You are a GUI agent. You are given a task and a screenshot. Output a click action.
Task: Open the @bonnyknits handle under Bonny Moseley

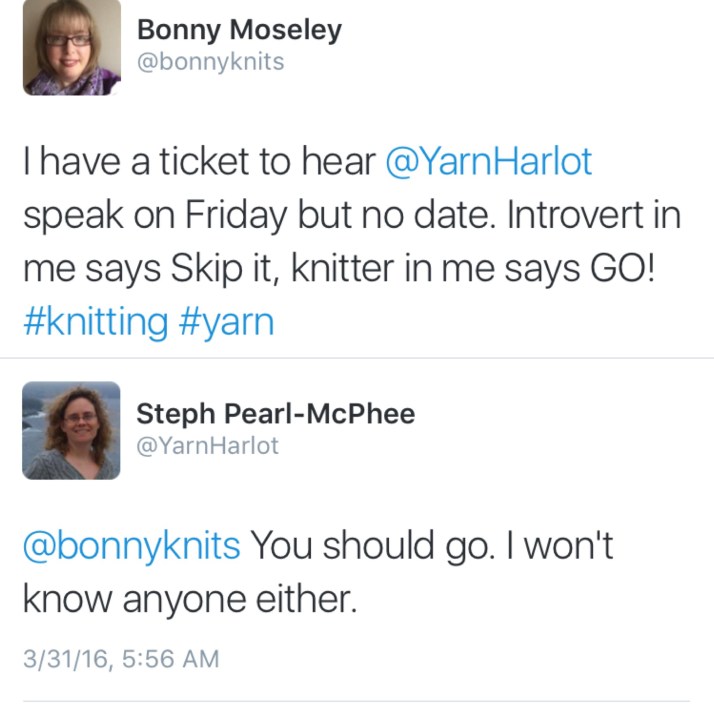click(x=210, y=62)
